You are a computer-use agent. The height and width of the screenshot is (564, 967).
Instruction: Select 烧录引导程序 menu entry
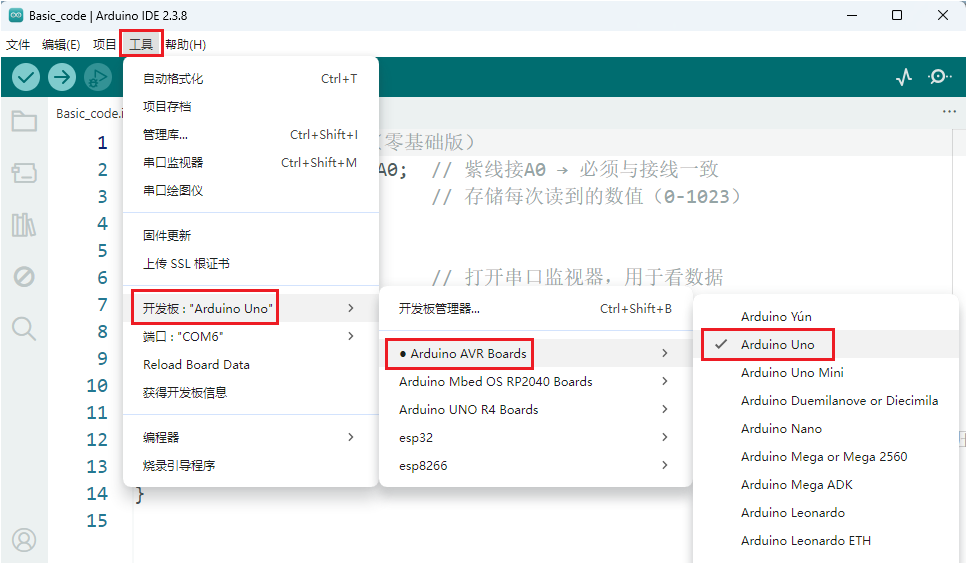click(250, 465)
